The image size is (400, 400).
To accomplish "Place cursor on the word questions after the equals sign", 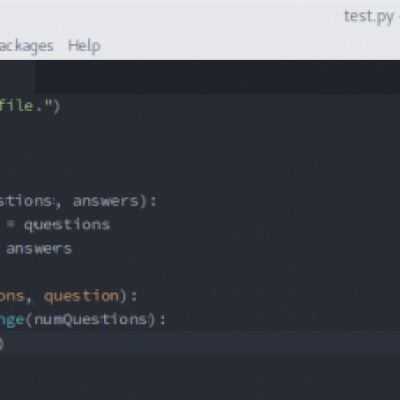I will point(67,225).
